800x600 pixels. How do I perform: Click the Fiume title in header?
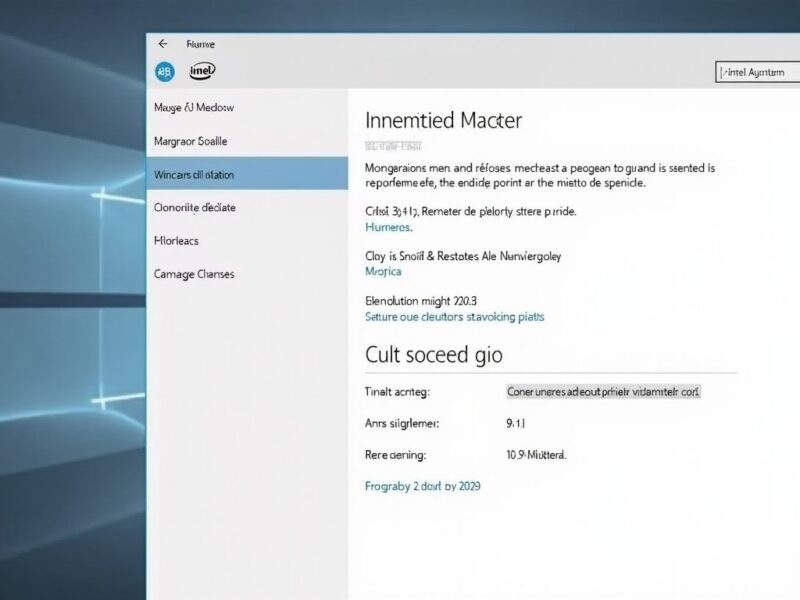(x=201, y=44)
